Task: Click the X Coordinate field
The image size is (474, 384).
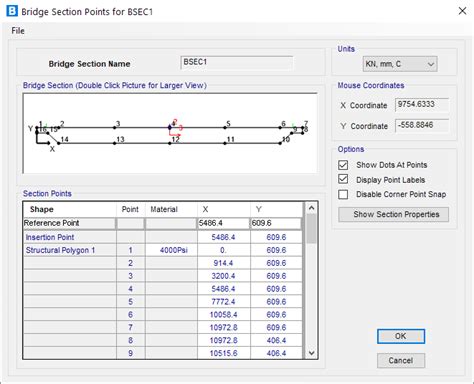Action: [x=422, y=105]
